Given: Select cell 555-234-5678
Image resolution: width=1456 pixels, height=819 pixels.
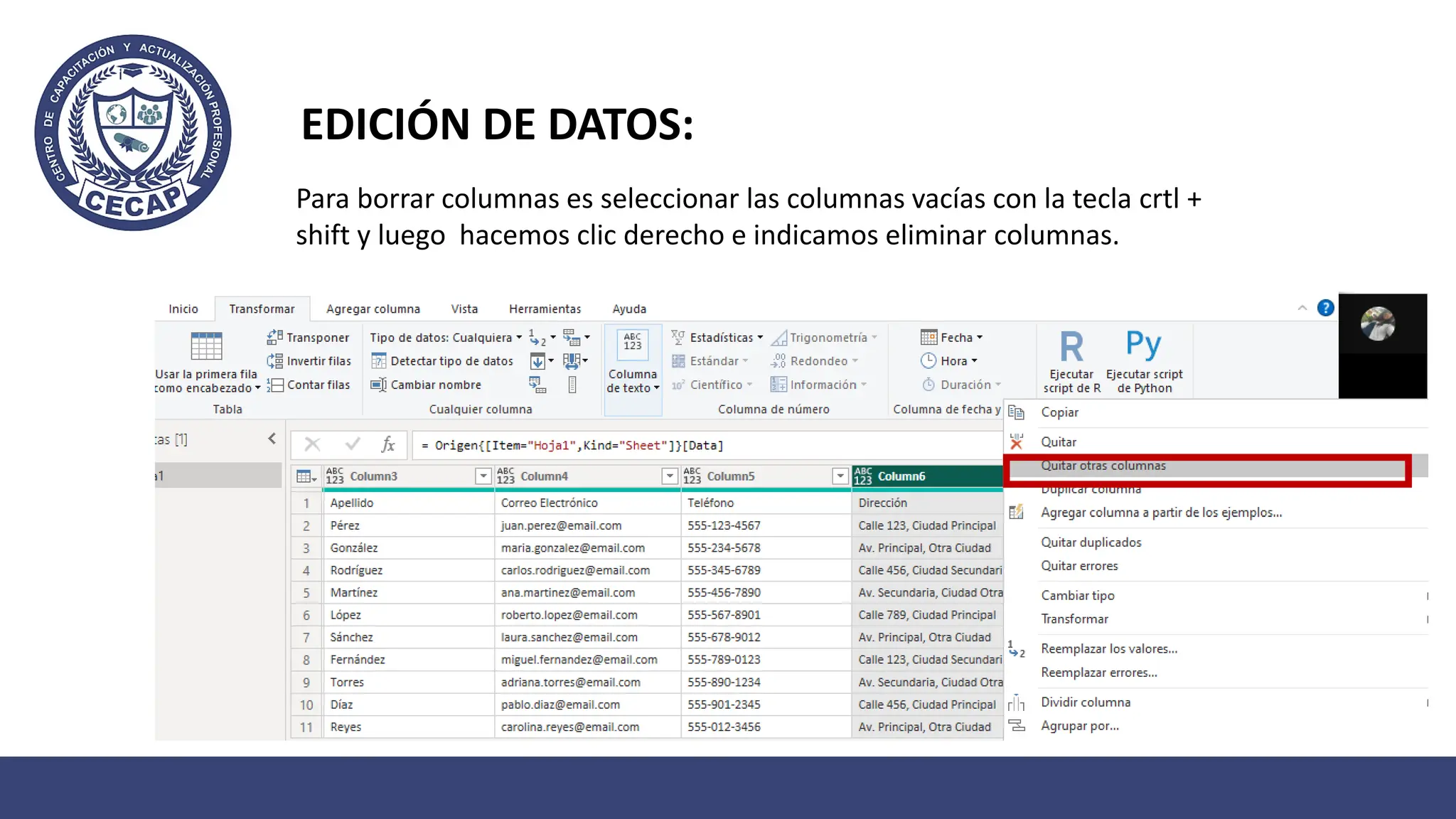Looking at the screenshot, I should 766,548.
